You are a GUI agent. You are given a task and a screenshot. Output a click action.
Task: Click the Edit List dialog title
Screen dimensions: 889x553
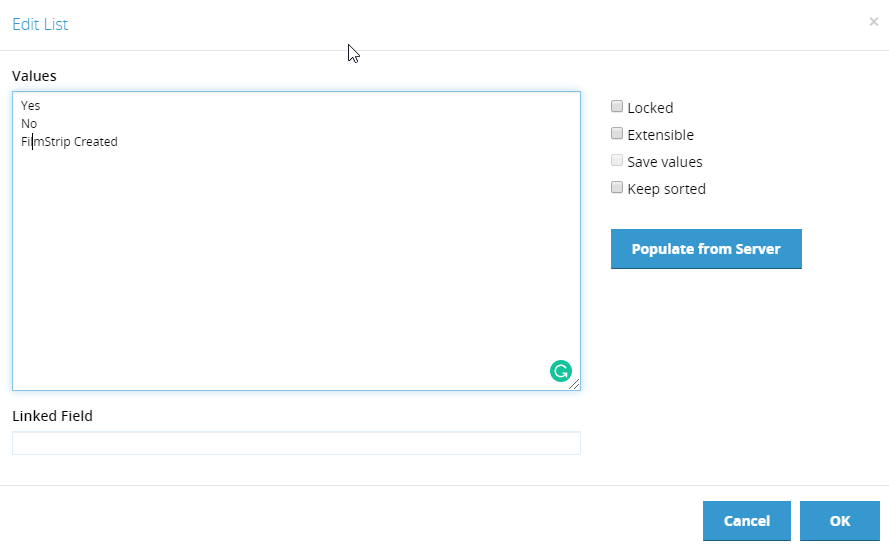40,24
